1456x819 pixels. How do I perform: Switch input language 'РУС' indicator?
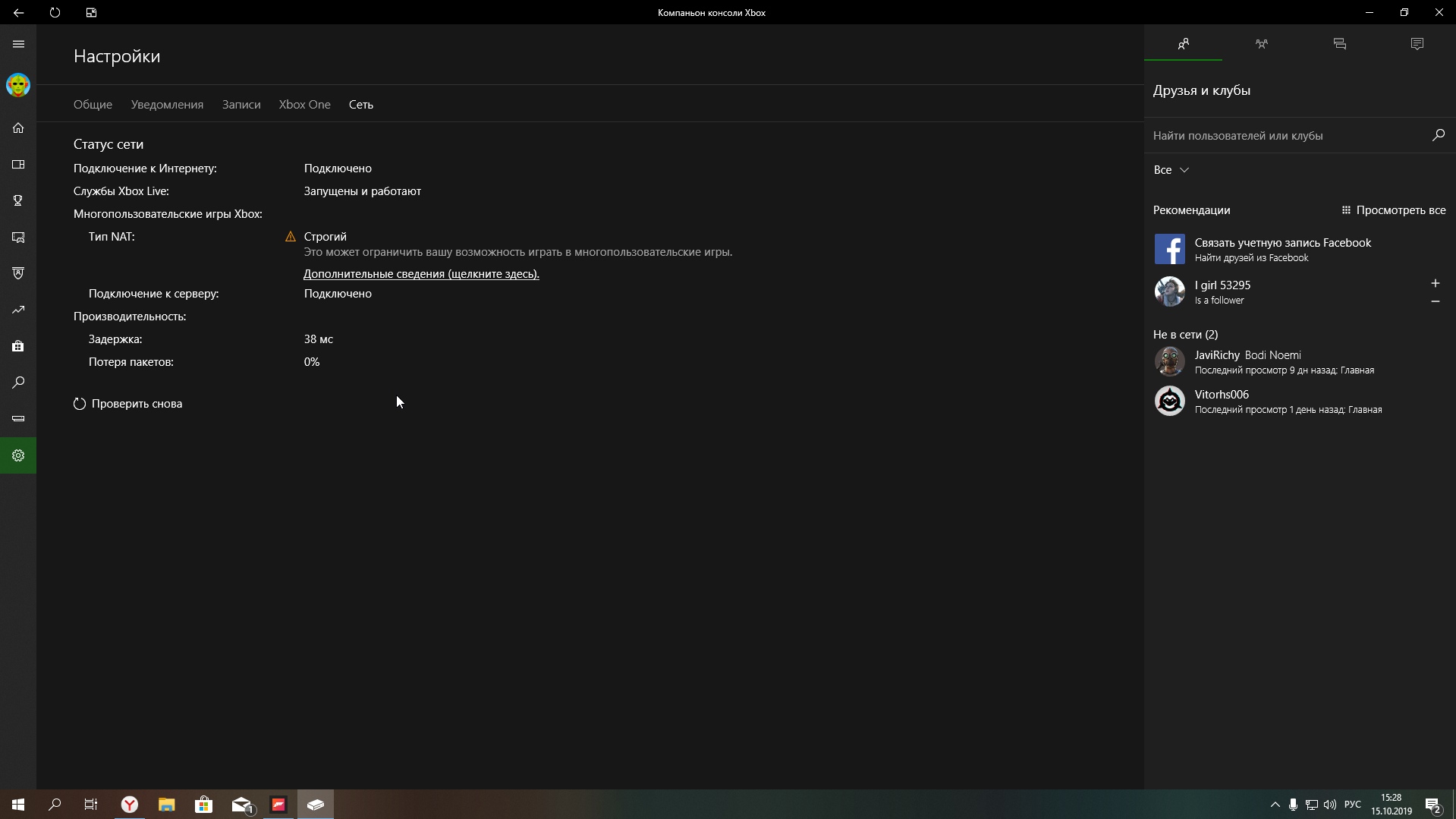pos(1352,805)
